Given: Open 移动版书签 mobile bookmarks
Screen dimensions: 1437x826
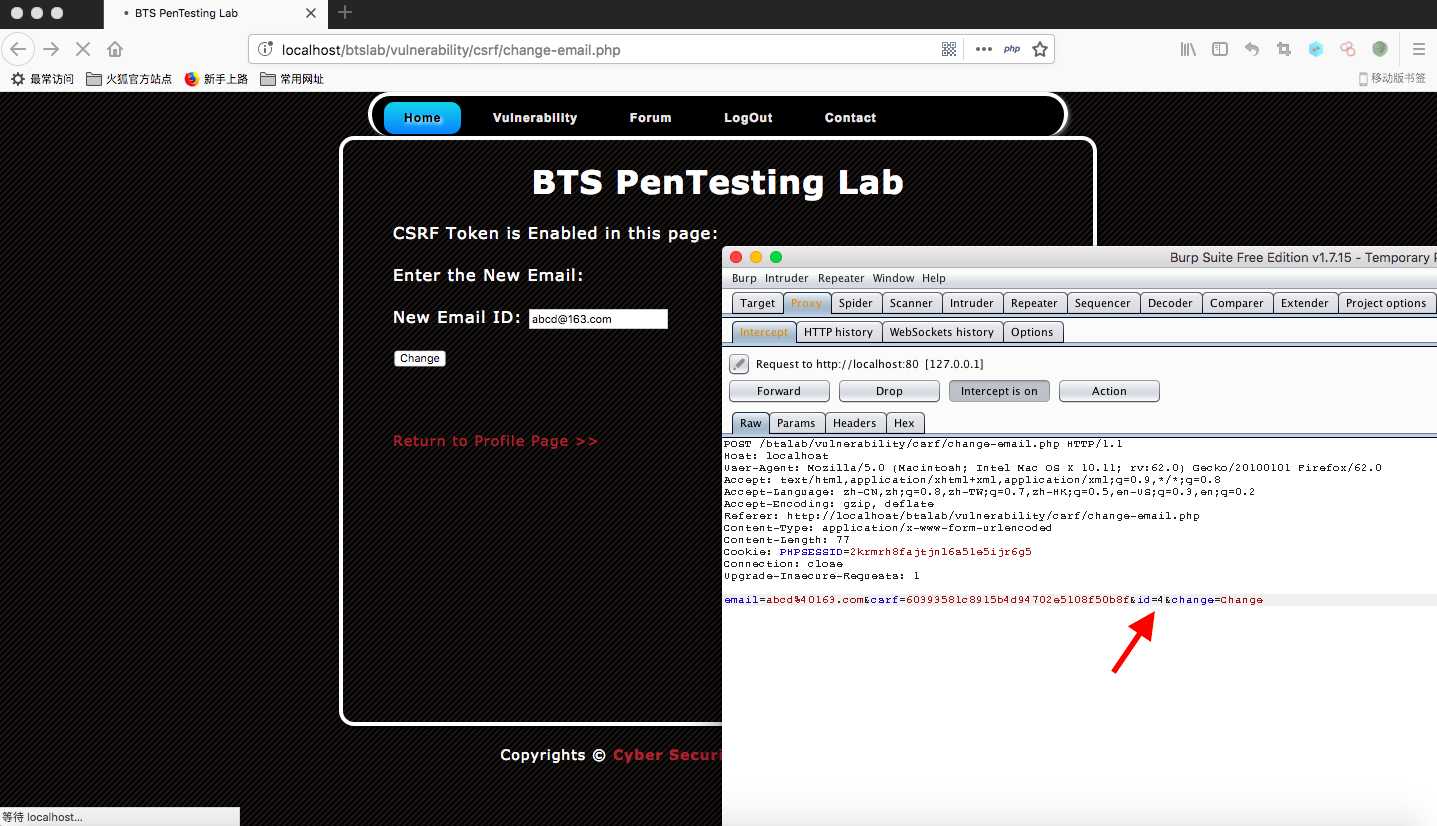Looking at the screenshot, I should pyautogui.click(x=1392, y=79).
